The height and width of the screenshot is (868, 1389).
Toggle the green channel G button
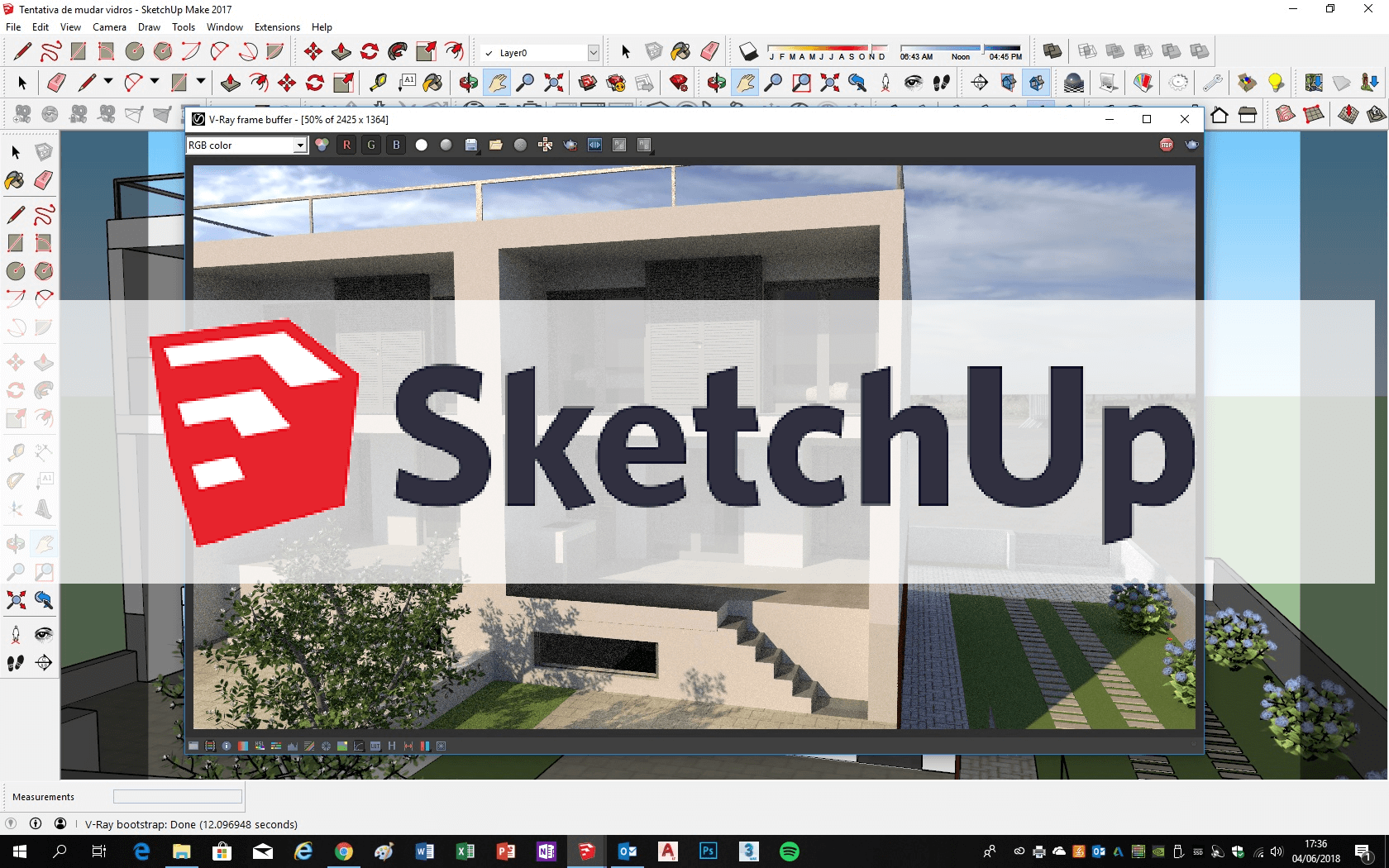click(371, 145)
